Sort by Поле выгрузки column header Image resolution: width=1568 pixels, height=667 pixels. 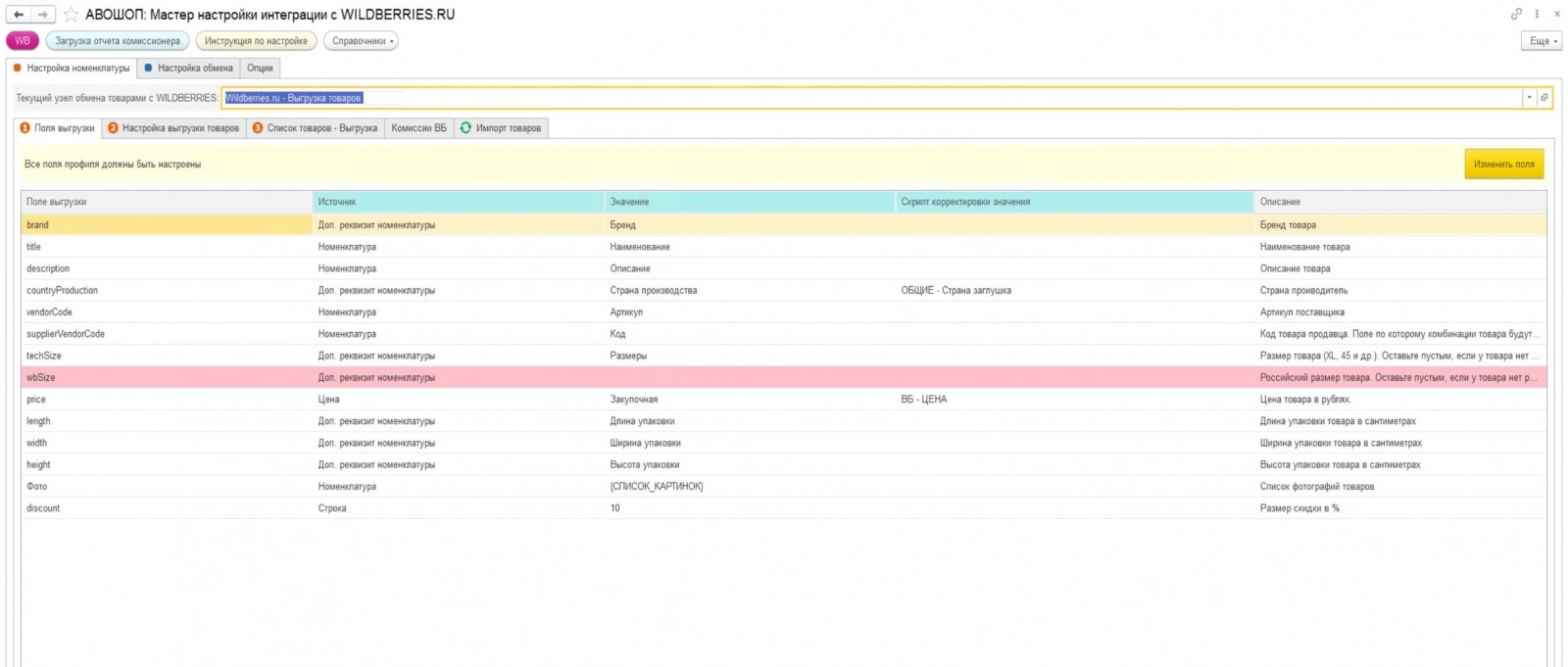click(167, 202)
